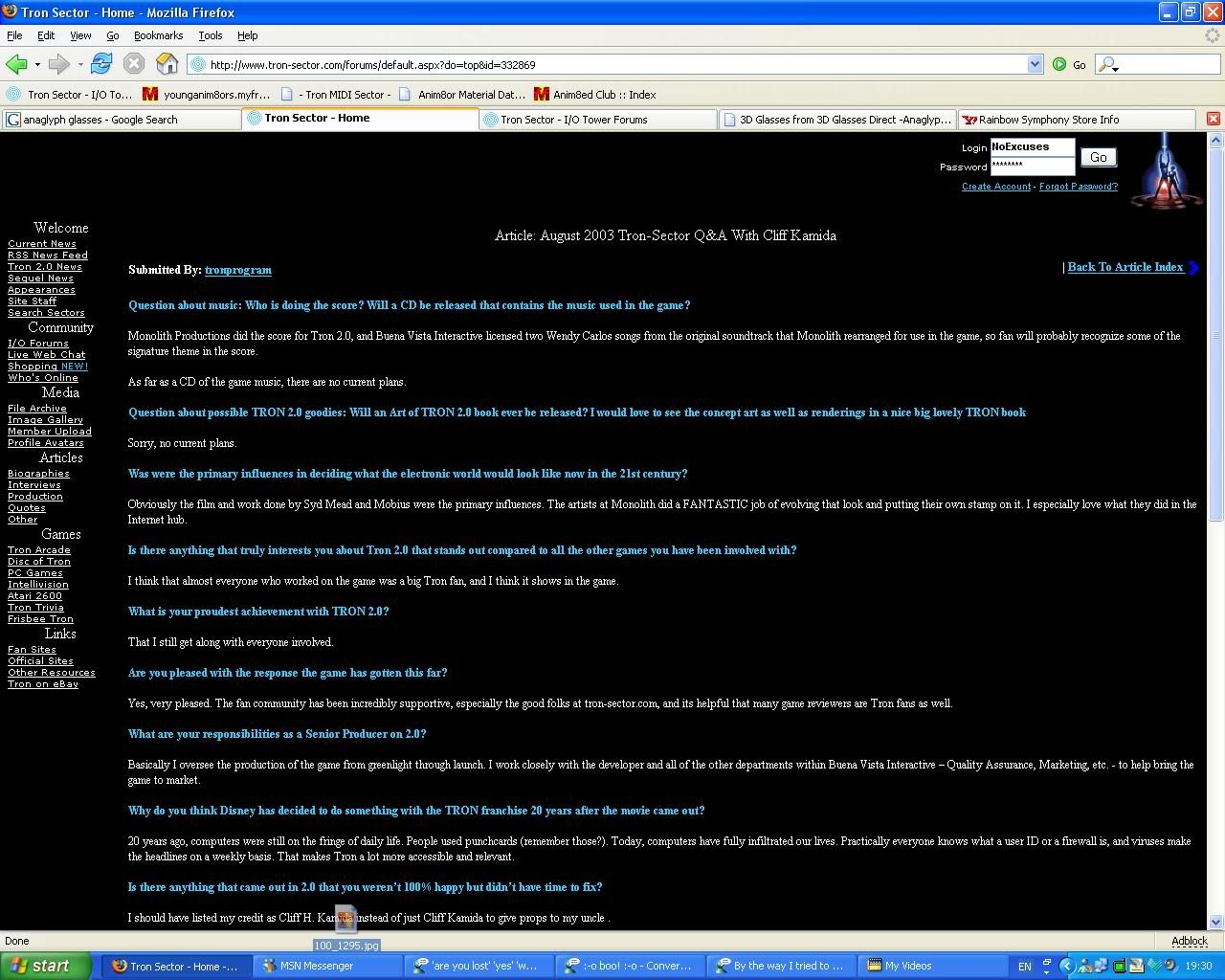
Task: Close the current tab with red X
Action: pos(1213,119)
